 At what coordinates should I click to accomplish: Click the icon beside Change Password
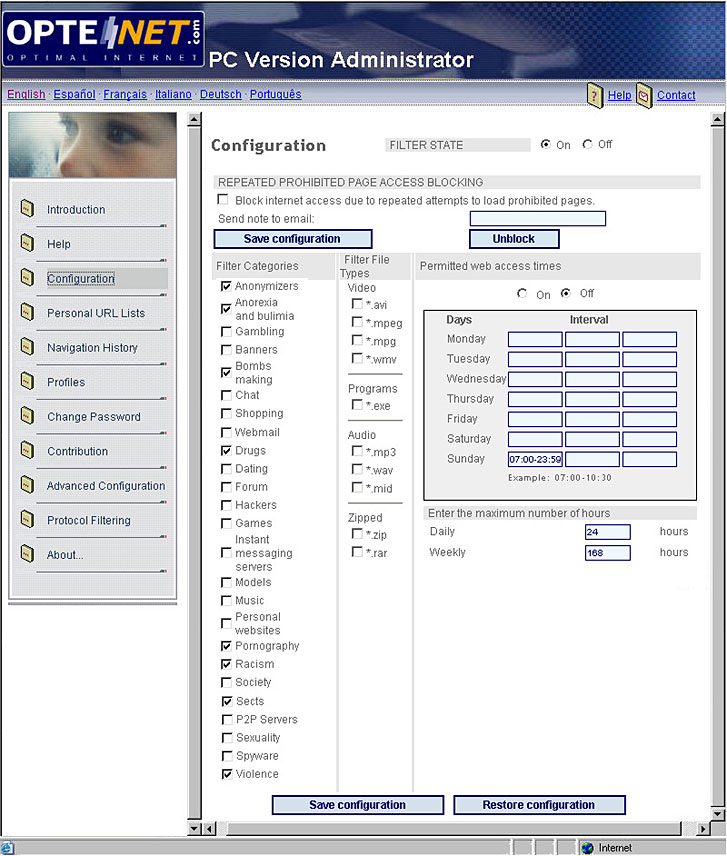(27, 415)
